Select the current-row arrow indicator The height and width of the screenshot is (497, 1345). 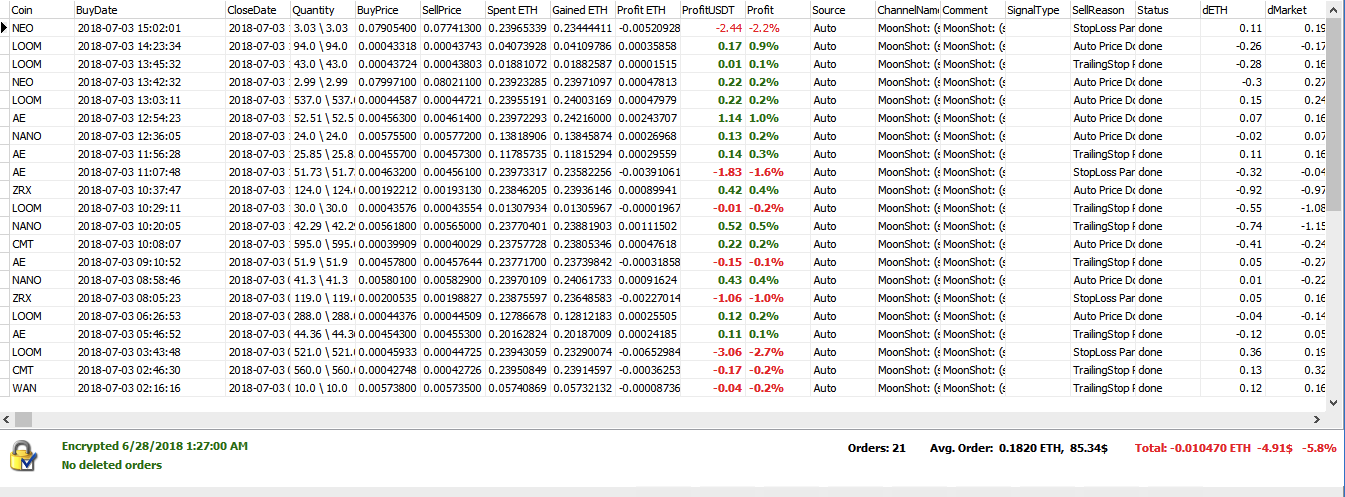4,28
